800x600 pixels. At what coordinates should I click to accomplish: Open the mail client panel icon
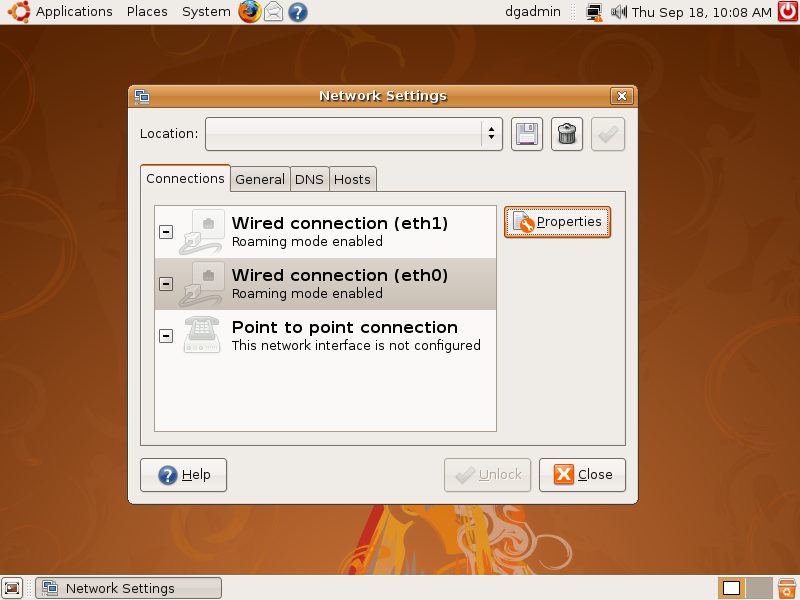coord(273,11)
